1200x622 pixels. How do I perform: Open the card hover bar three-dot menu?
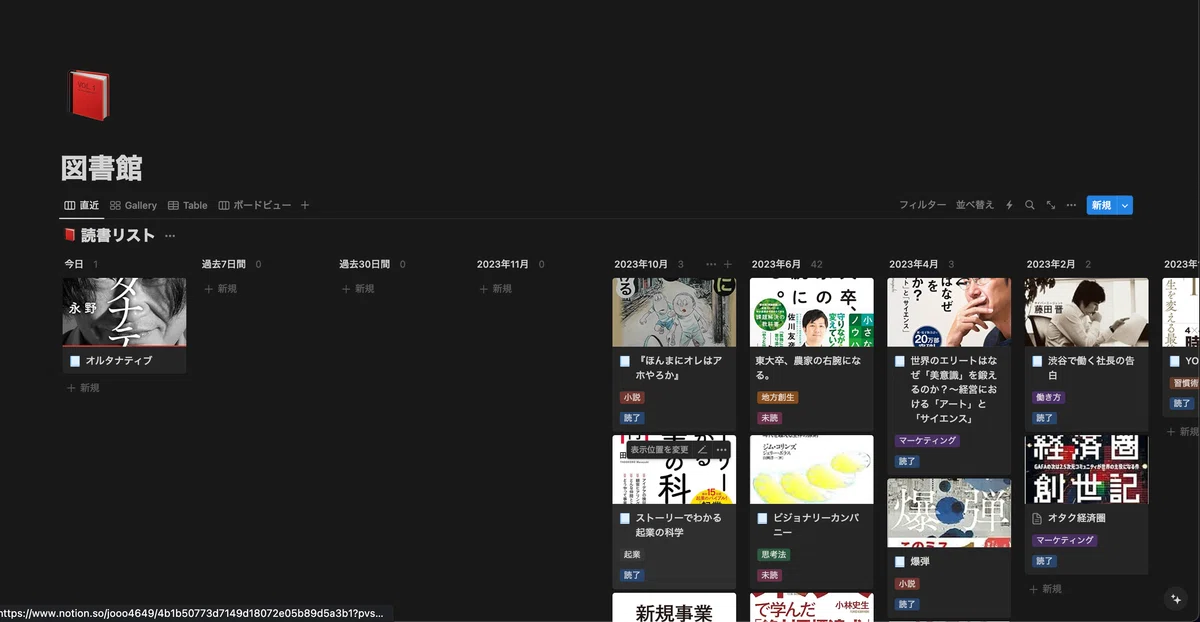coord(721,450)
